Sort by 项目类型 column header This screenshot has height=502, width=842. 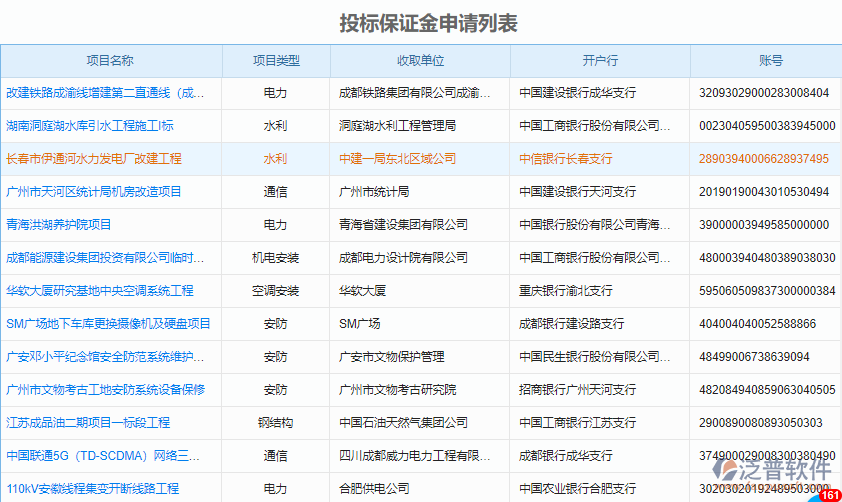[276, 61]
